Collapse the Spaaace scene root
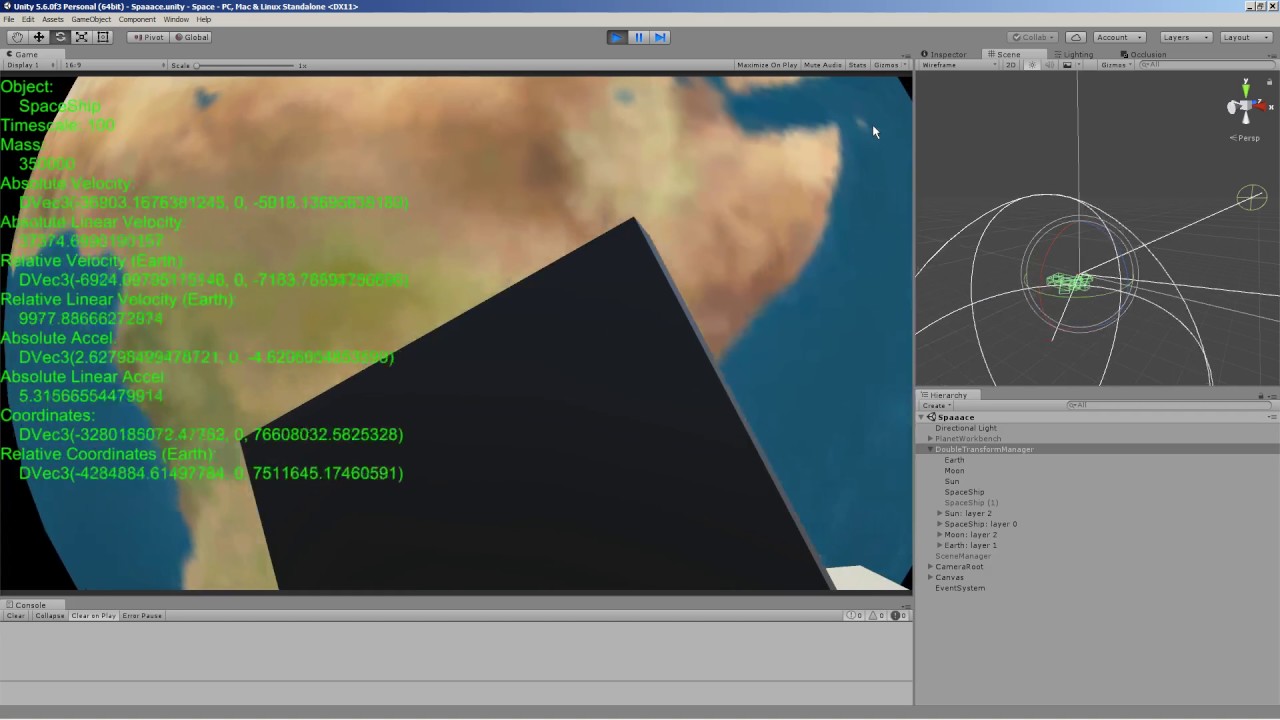The width and height of the screenshot is (1280, 720). 922,417
